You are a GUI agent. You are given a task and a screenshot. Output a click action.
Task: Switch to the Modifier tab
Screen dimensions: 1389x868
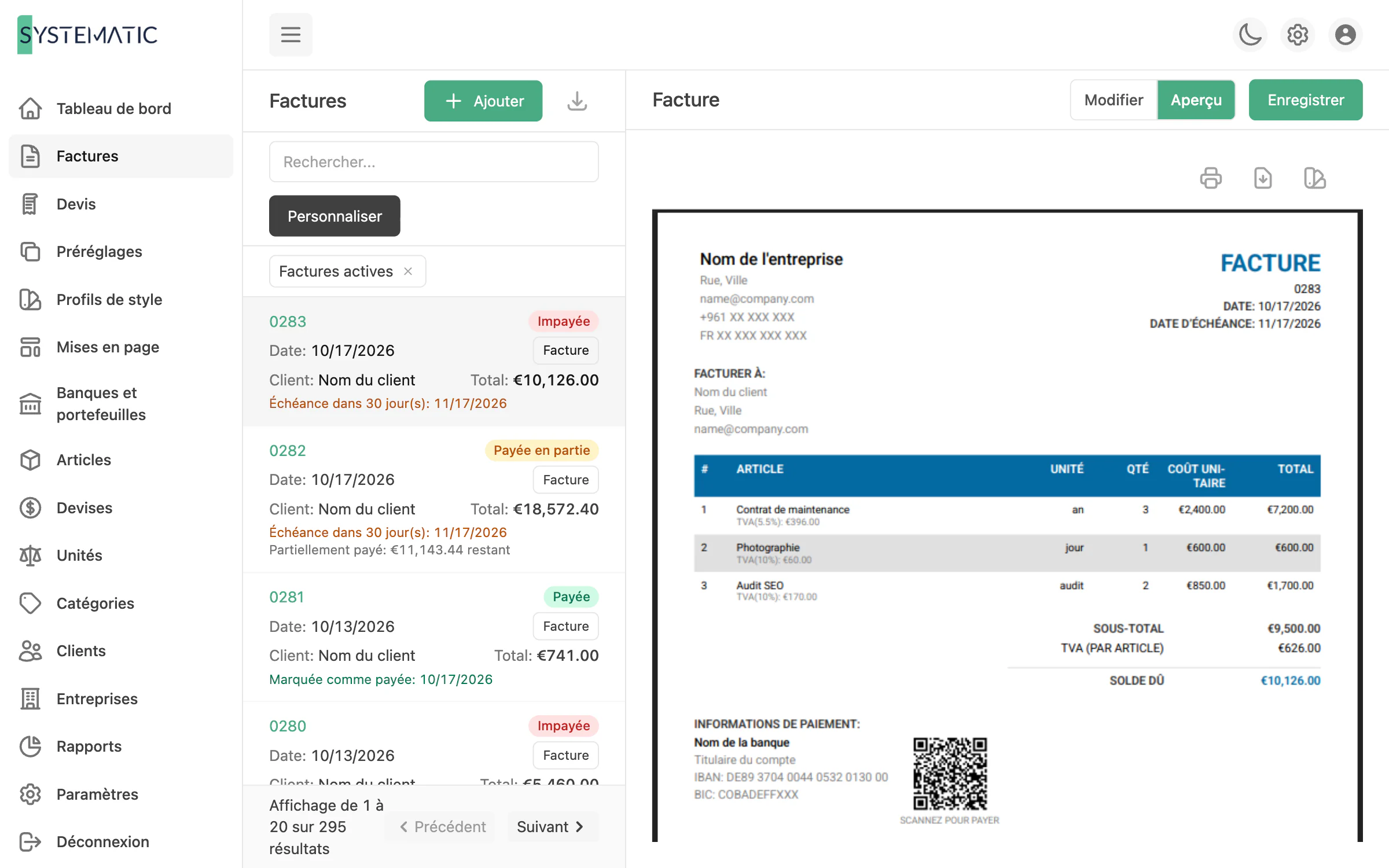point(1114,100)
